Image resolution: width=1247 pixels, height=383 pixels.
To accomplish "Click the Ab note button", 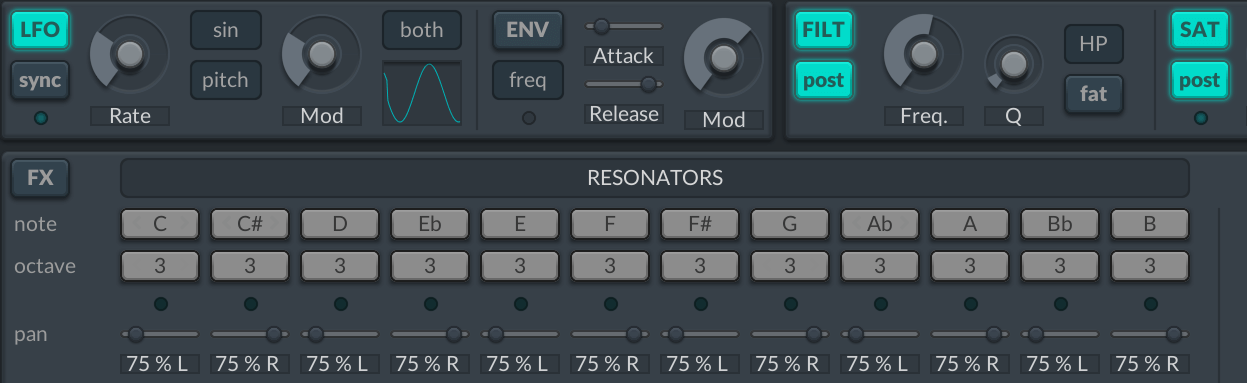I will (880, 225).
